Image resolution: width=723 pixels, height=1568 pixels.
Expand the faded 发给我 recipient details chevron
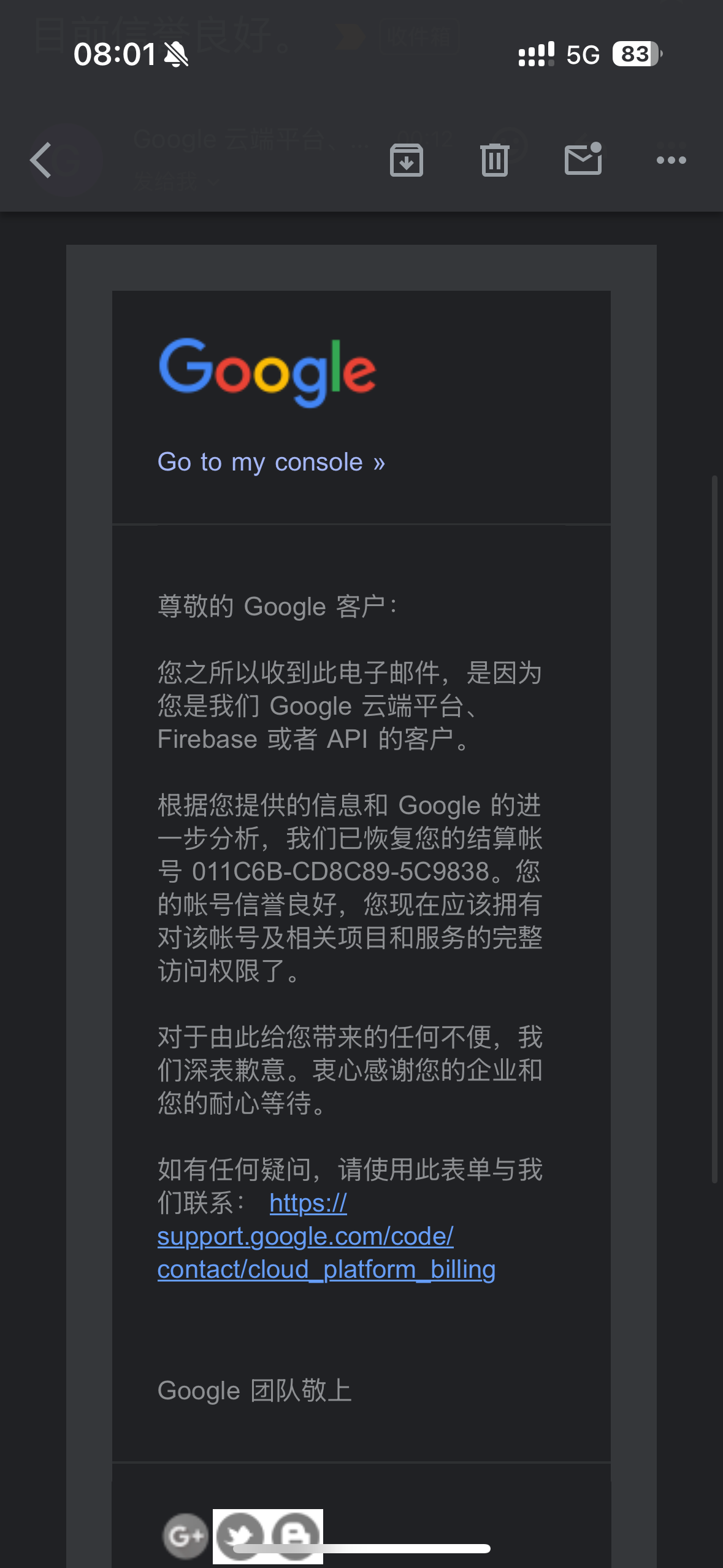point(213,181)
